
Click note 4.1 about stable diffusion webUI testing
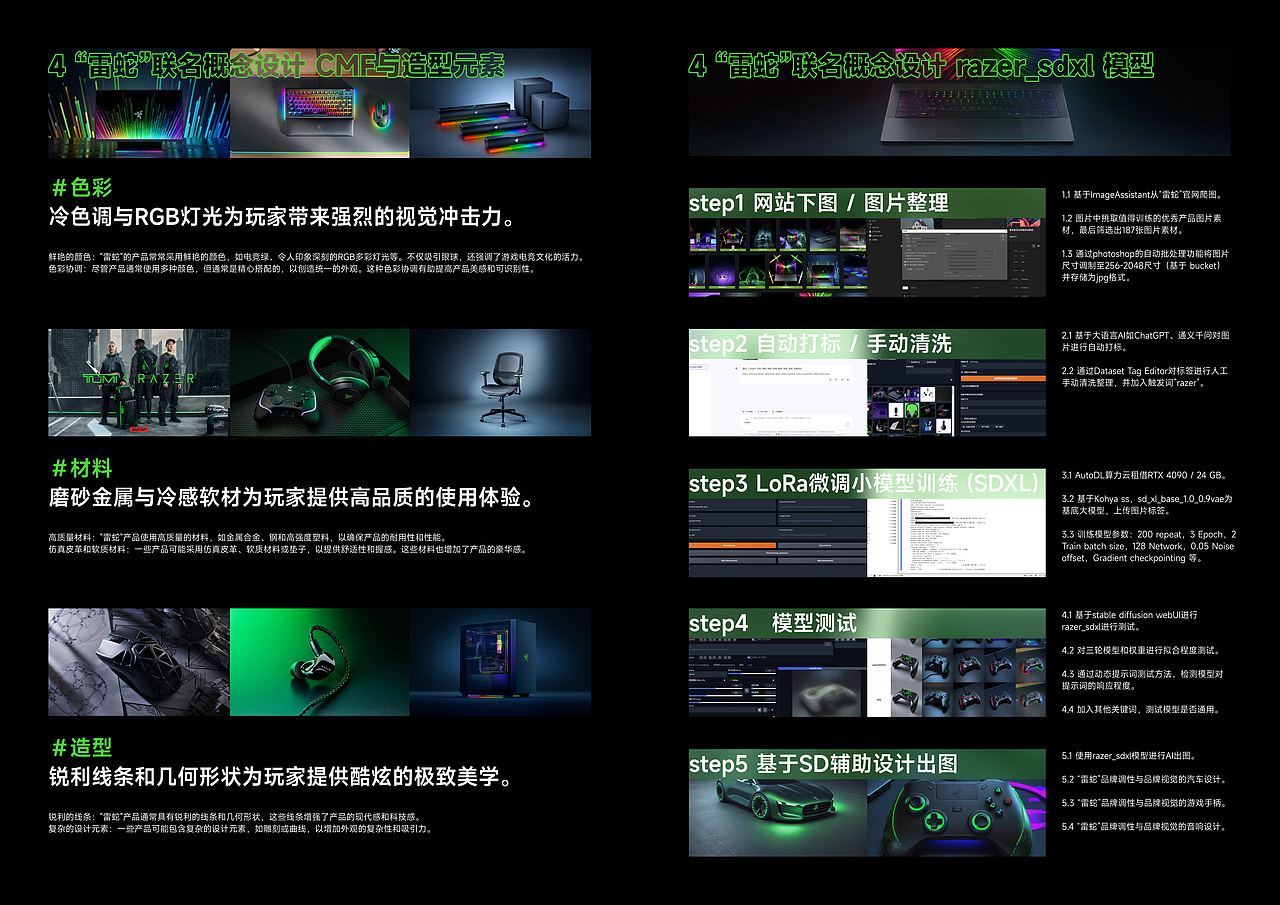[1130, 621]
